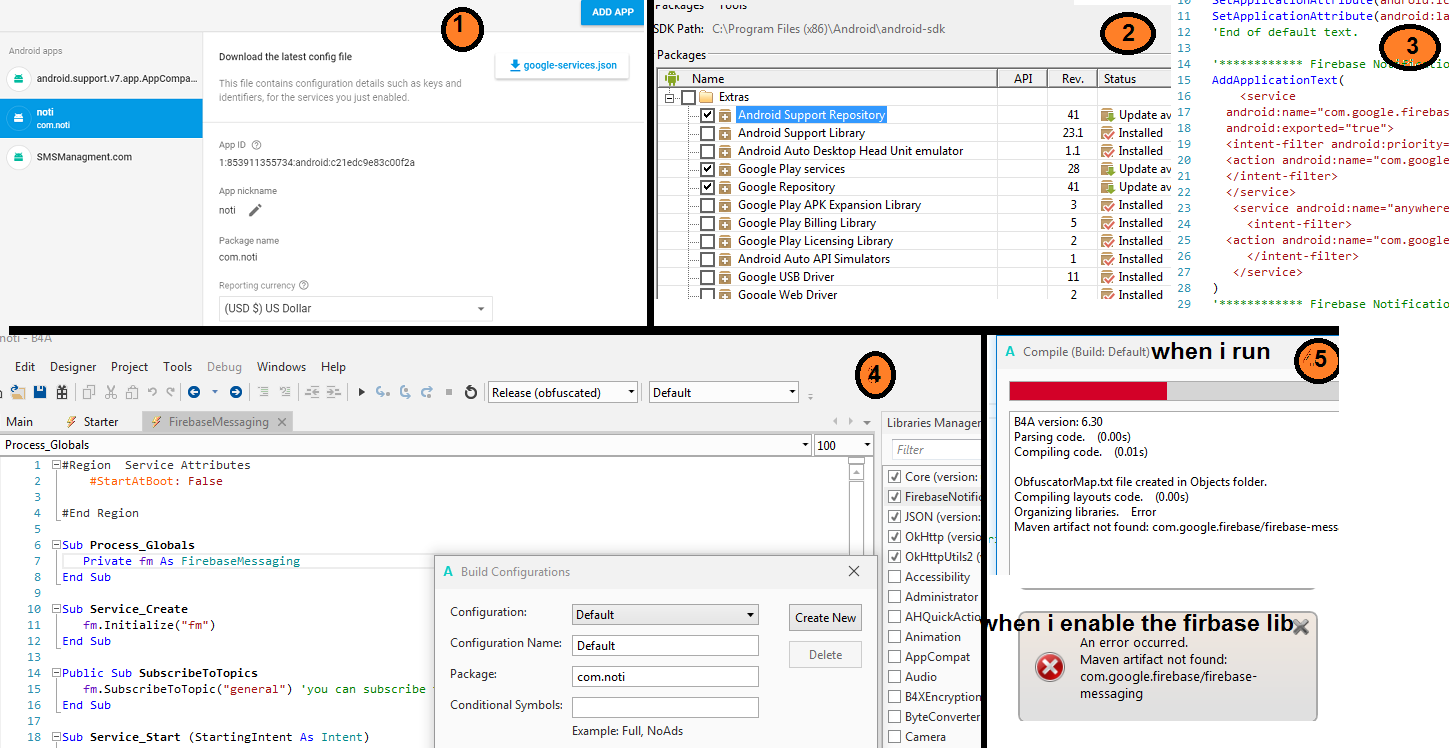Viewport: 1449px width, 748px height.
Task: Open the 100 zoom level dropdown
Action: pyautogui.click(x=844, y=445)
